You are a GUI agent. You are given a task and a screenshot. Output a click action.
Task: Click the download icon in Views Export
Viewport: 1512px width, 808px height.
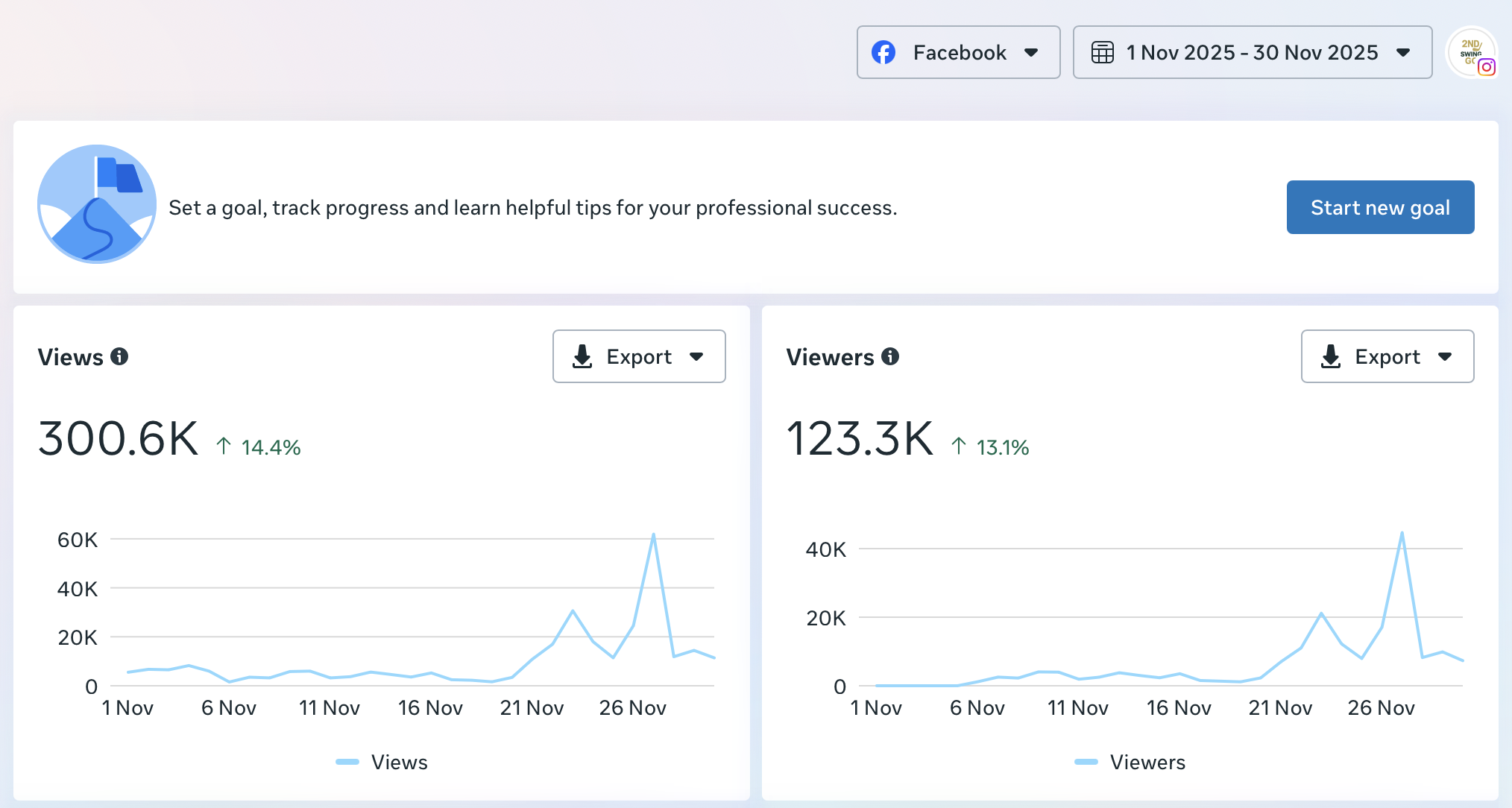click(x=582, y=356)
